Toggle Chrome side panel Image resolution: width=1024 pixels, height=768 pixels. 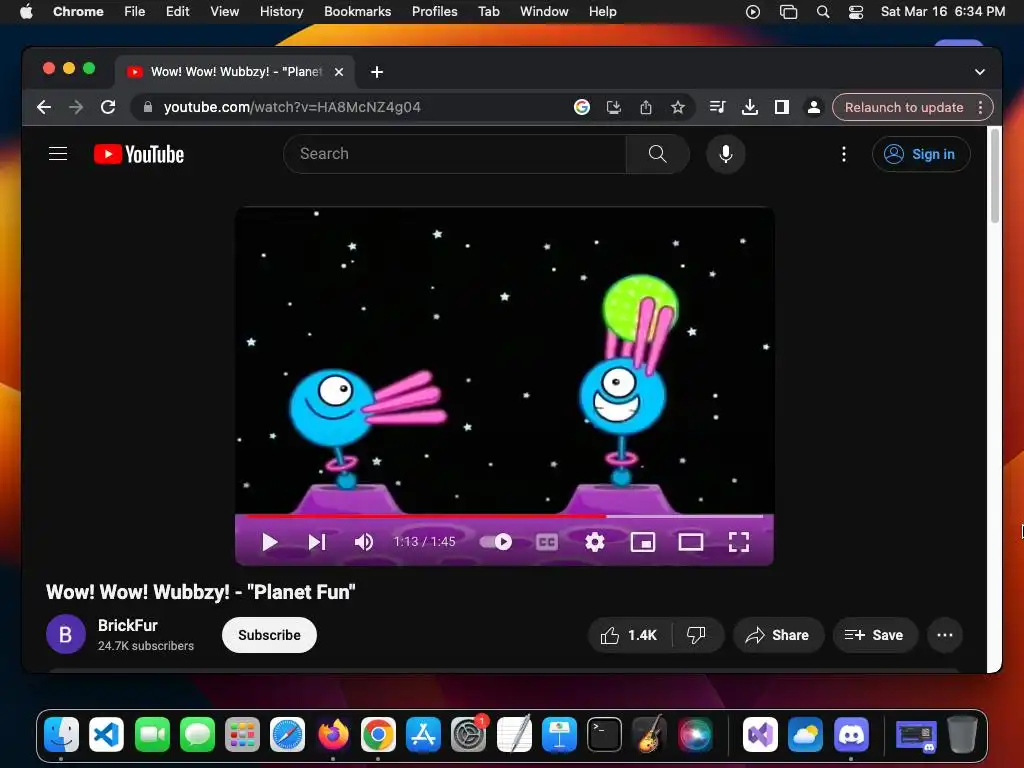782,107
